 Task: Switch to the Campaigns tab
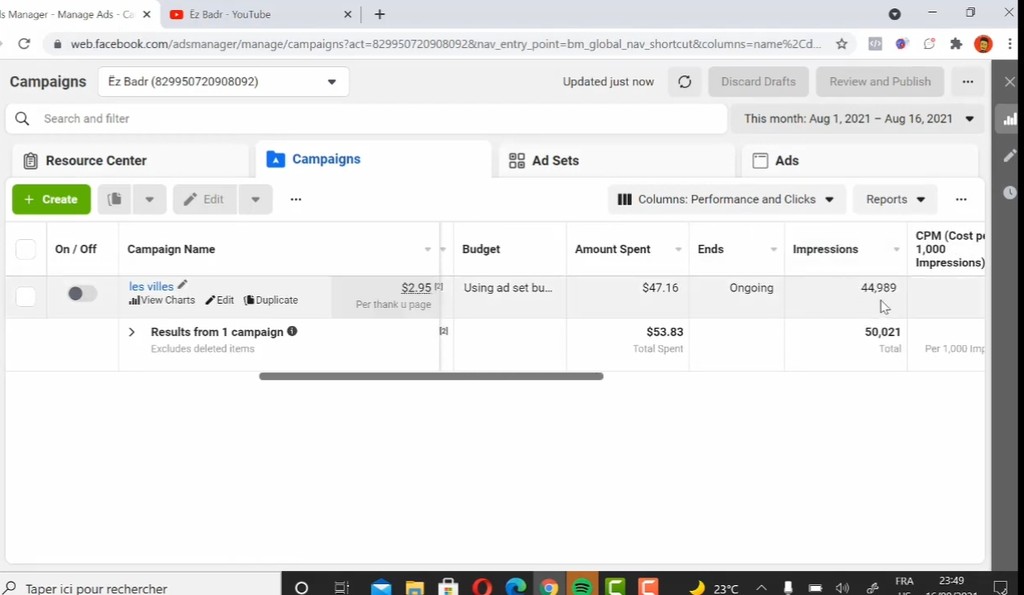tap(373, 159)
